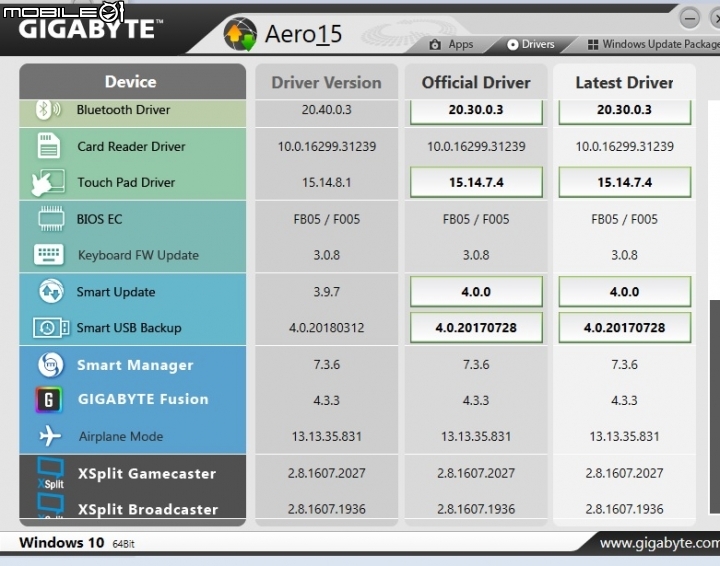Install Touch Pad official driver 15.14.7.4

point(476,182)
